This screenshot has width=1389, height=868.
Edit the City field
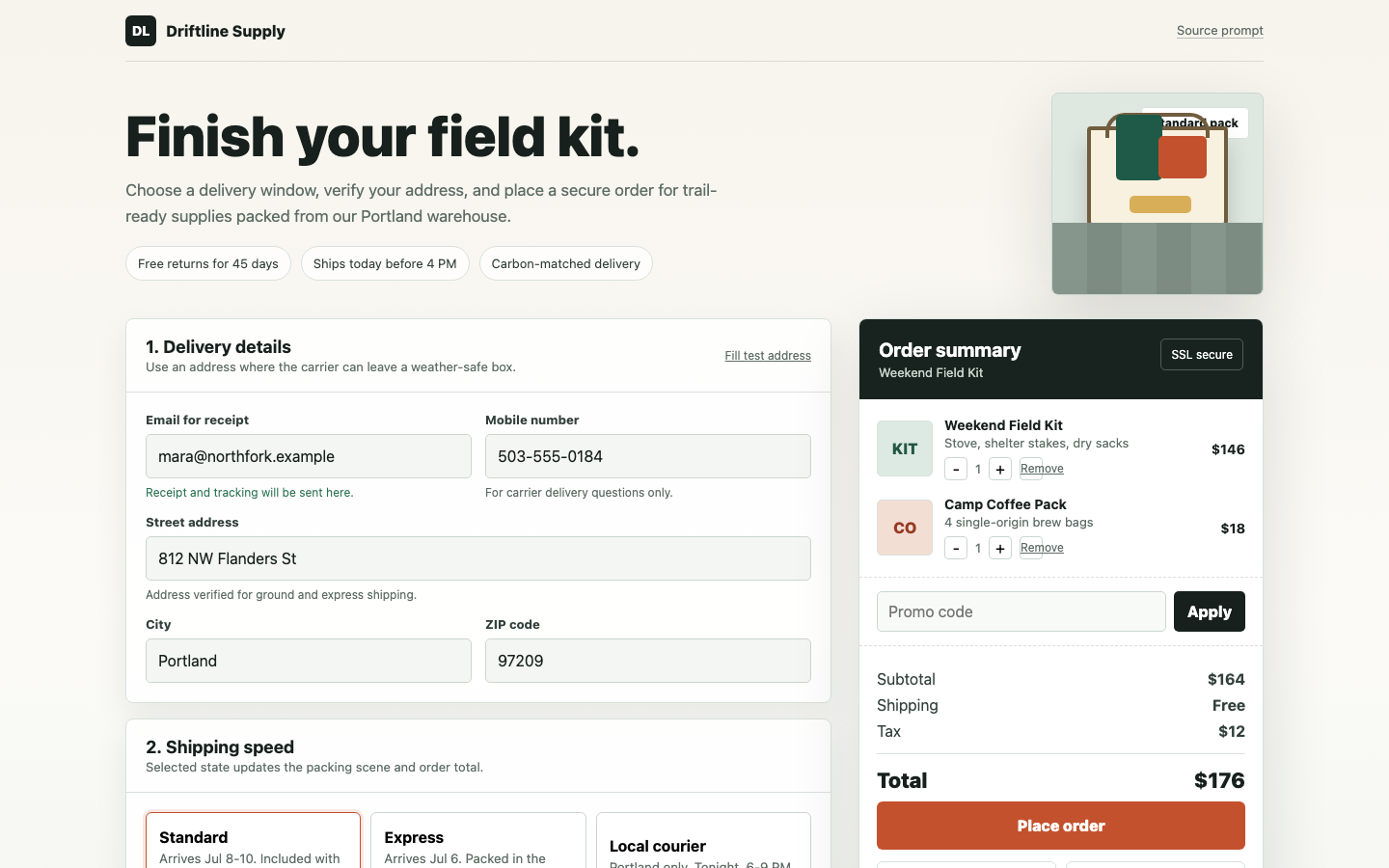[309, 661]
